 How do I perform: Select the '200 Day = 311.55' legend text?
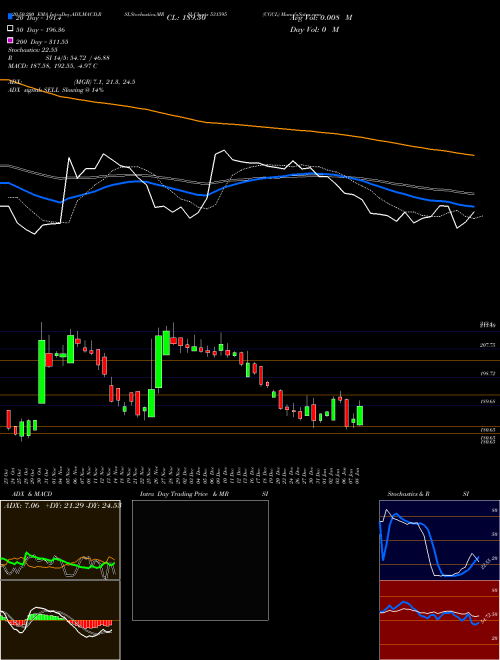(42, 42)
